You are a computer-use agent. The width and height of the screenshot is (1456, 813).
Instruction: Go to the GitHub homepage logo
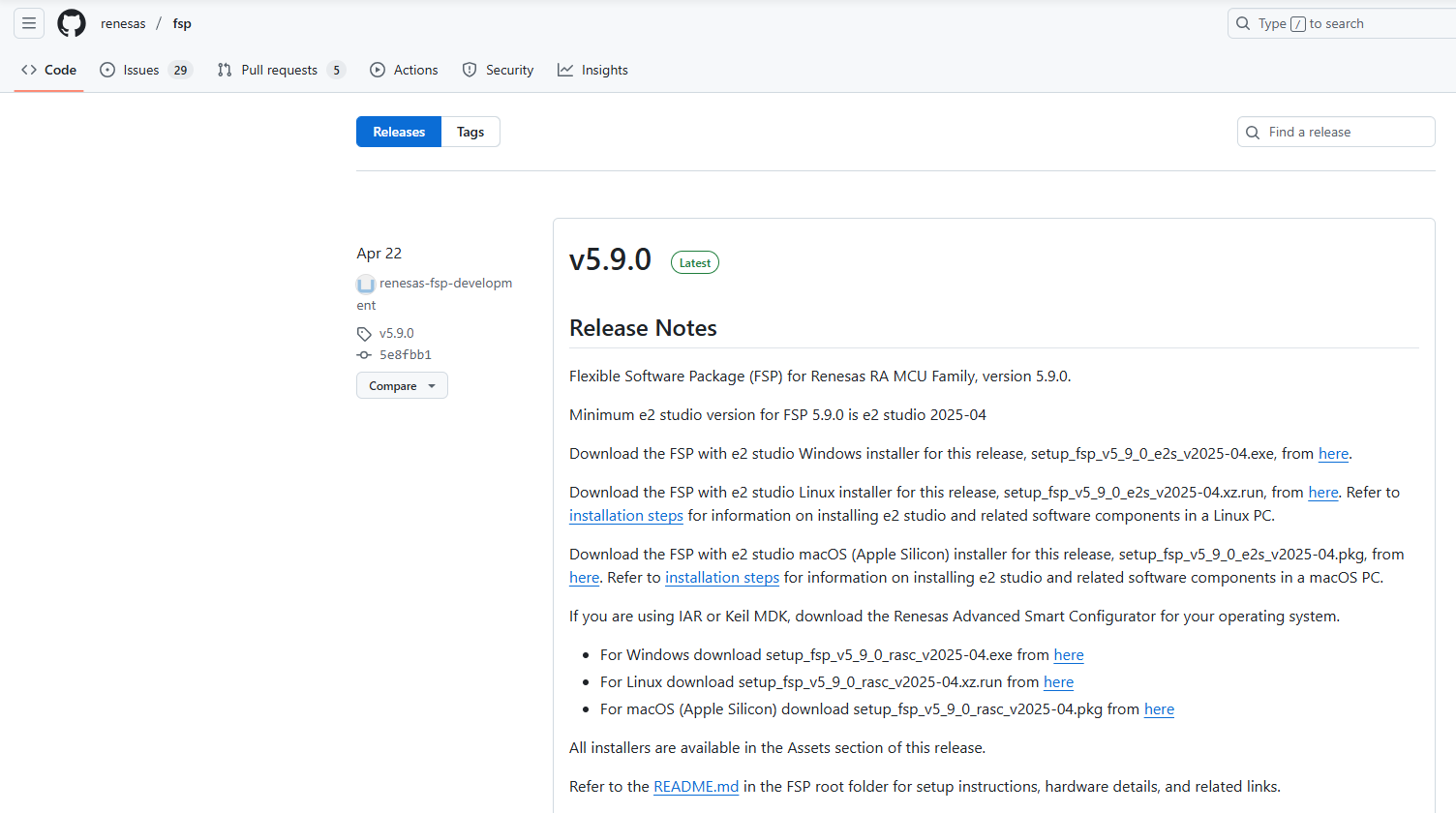tap(72, 23)
